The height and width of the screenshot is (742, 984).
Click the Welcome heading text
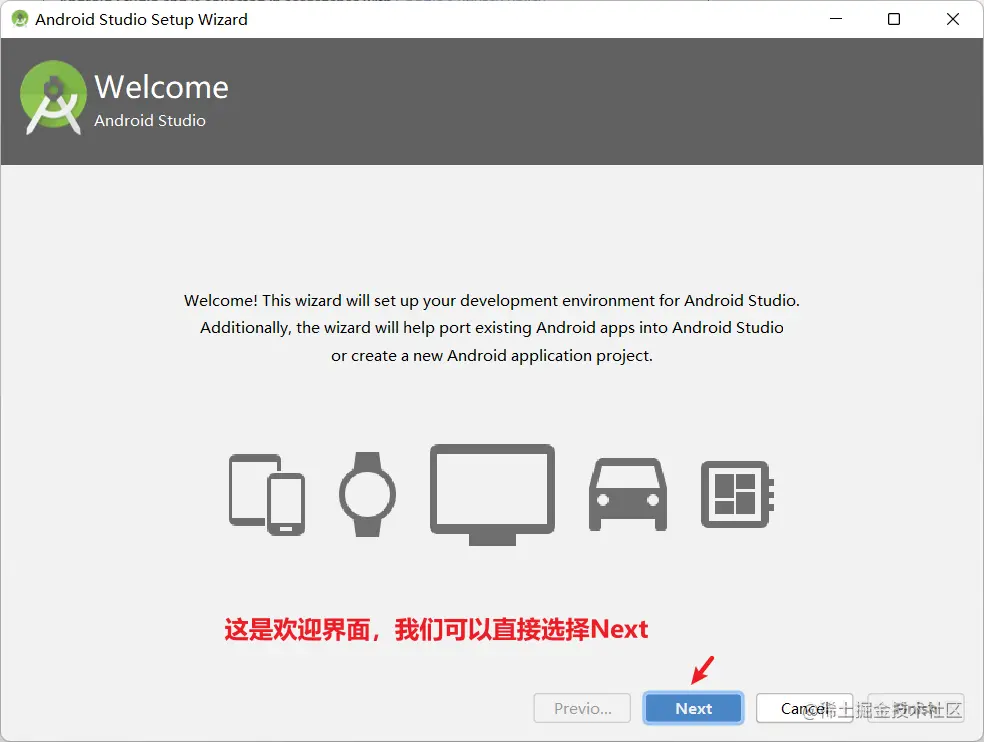161,87
